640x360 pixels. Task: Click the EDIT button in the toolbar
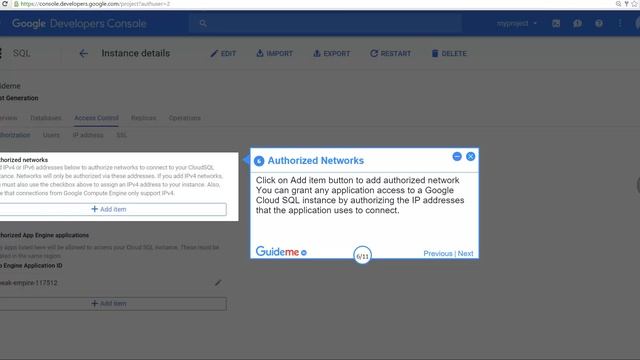coord(223,53)
